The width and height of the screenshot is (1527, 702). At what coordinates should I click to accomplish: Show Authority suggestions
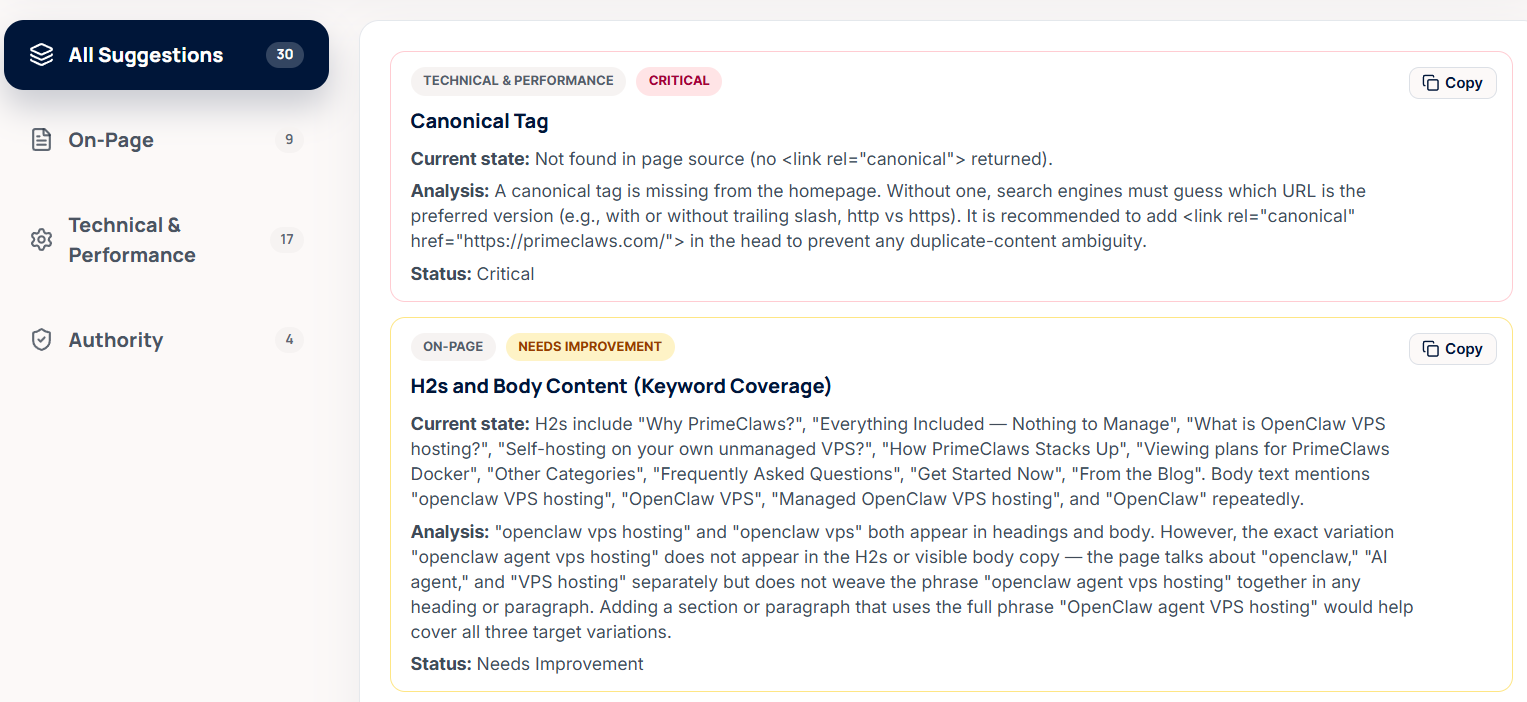pos(166,340)
